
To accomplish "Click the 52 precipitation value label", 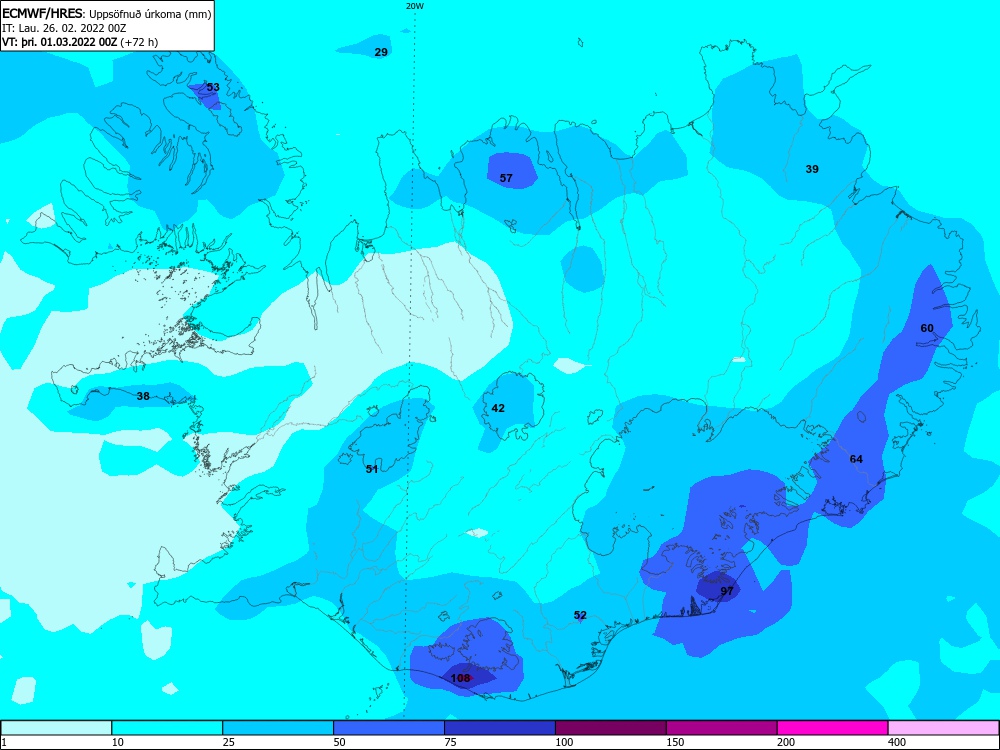I will (x=580, y=615).
